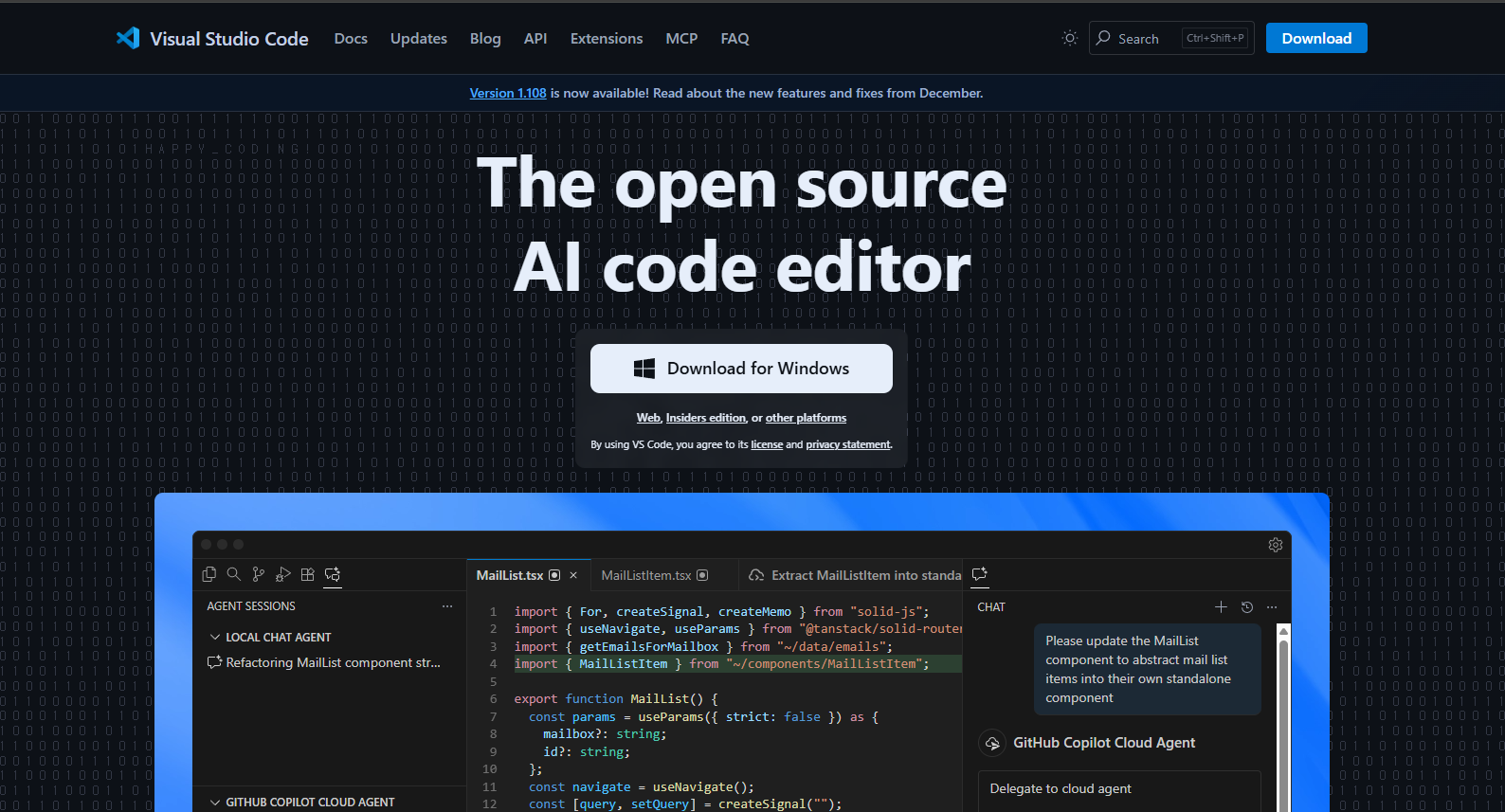Click the Delegate to cloud agent box
This screenshot has width=1505, height=812.
click(1119, 790)
